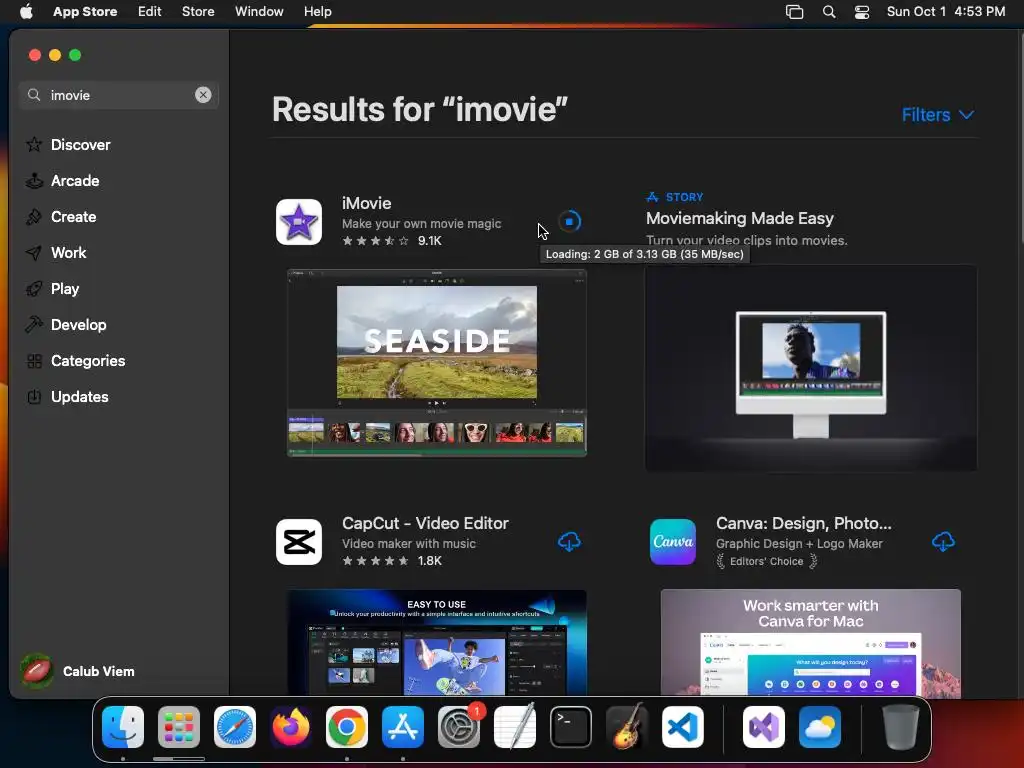Open TextEdit from the Dock

[515, 727]
